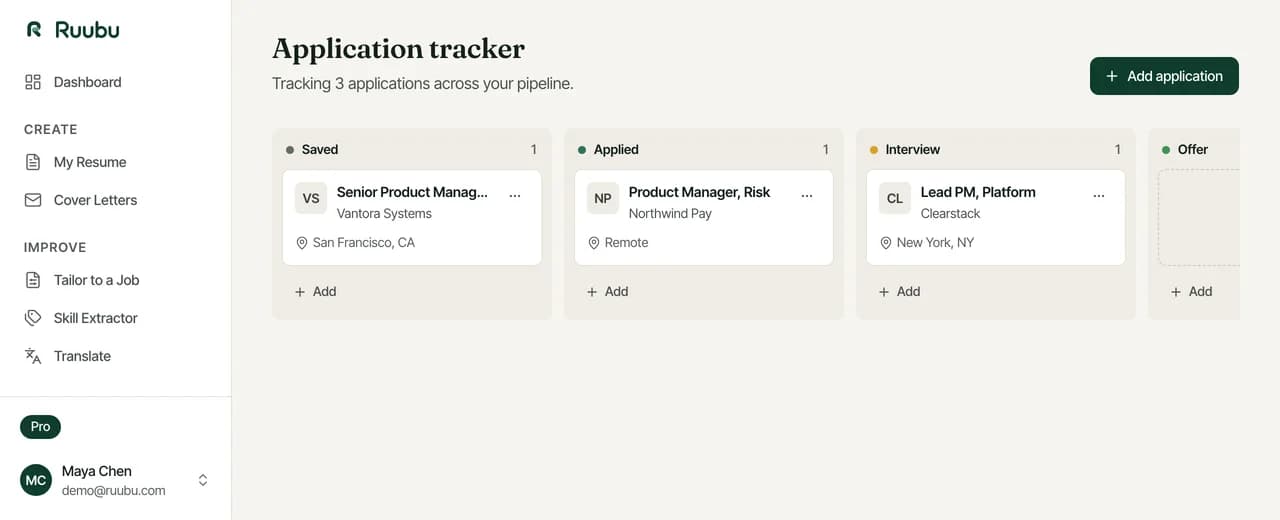This screenshot has width=1280, height=520.
Task: Click the Saved column heading
Action: pyautogui.click(x=320, y=150)
